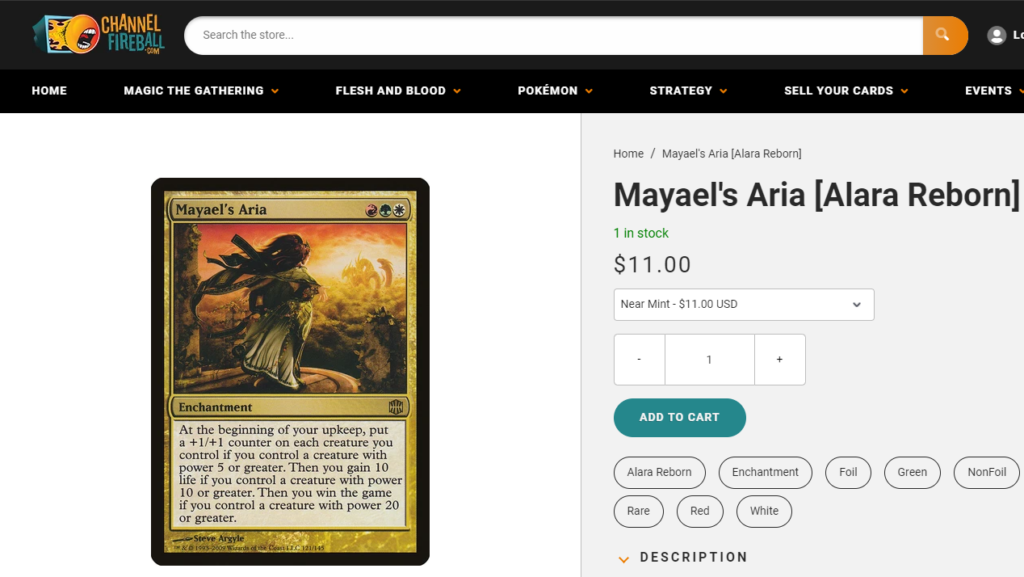Expand the Description section chevron

point(624,559)
